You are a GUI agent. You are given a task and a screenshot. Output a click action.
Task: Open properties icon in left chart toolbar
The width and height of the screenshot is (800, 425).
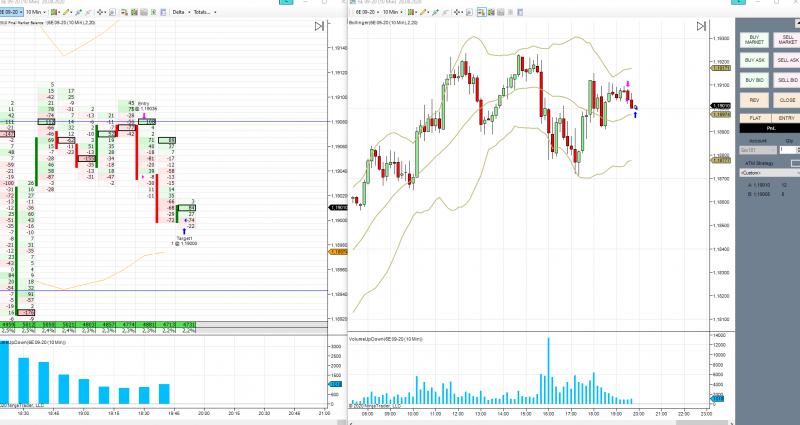pos(163,12)
